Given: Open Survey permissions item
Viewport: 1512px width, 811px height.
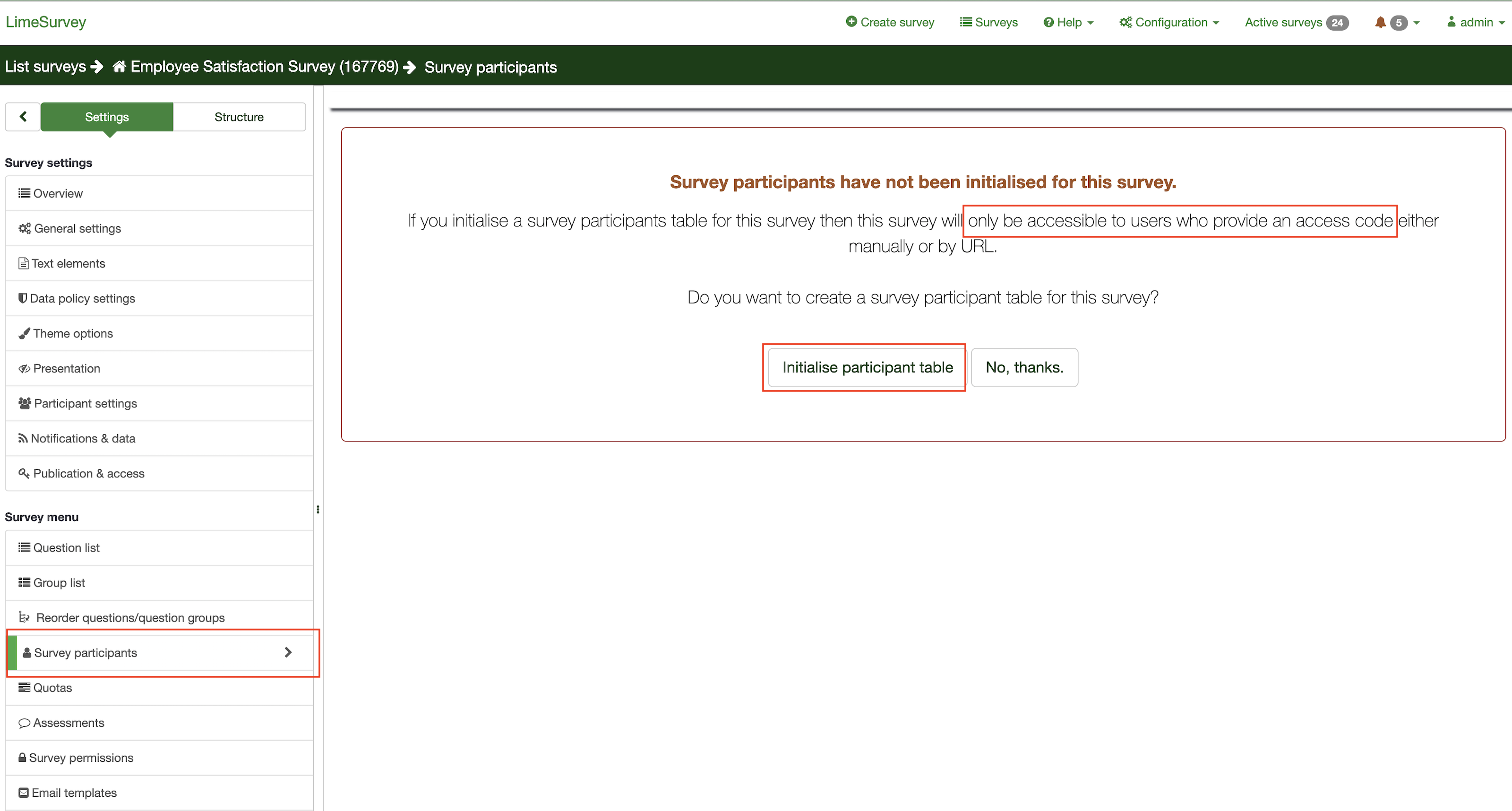Looking at the screenshot, I should coord(159,758).
